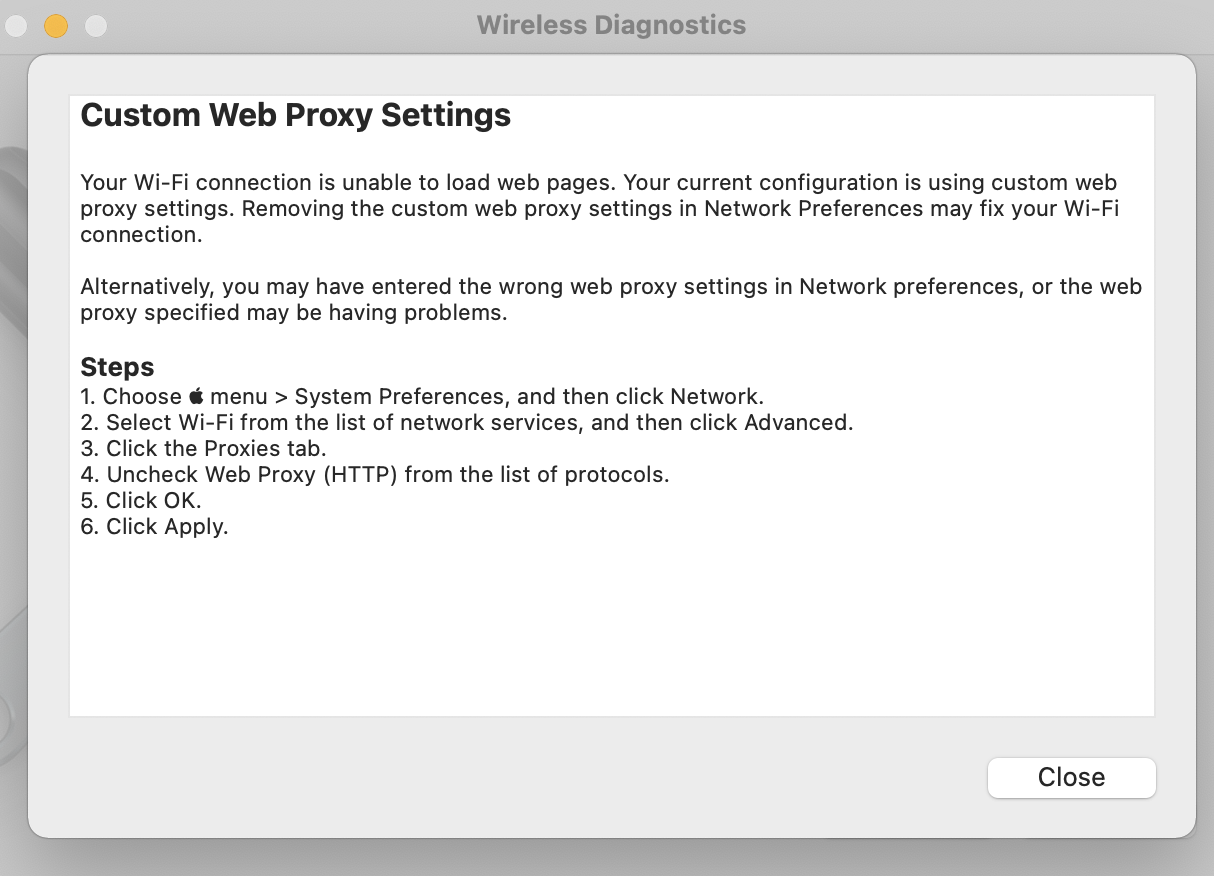1214x876 pixels.
Task: Click the word Advanced in step 2
Action: (797, 422)
